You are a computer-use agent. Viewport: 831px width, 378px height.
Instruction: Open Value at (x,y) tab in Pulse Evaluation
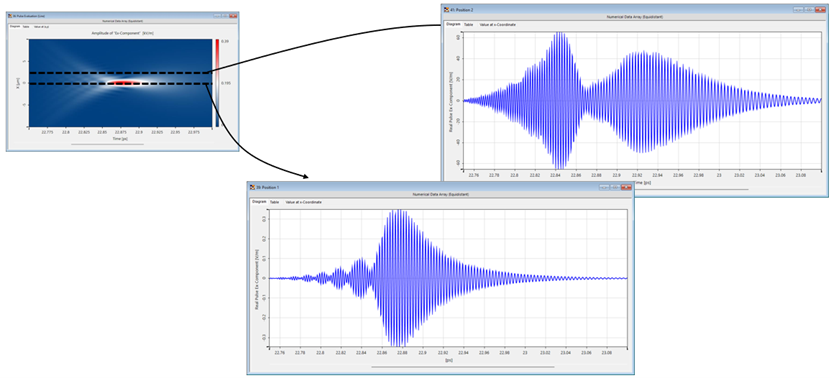(41, 27)
